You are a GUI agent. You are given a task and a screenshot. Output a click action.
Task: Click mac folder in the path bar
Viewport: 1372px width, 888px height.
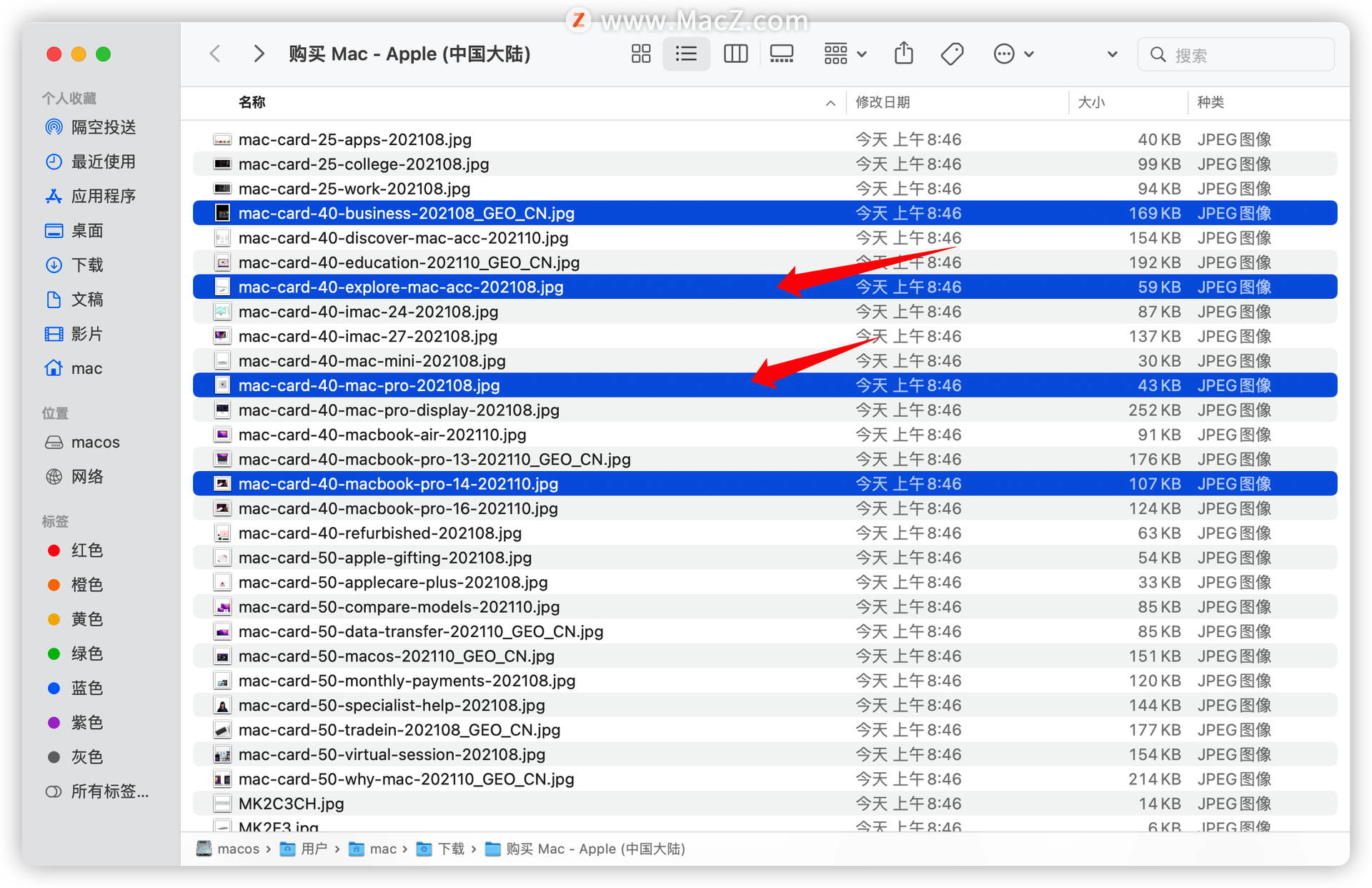tap(372, 849)
